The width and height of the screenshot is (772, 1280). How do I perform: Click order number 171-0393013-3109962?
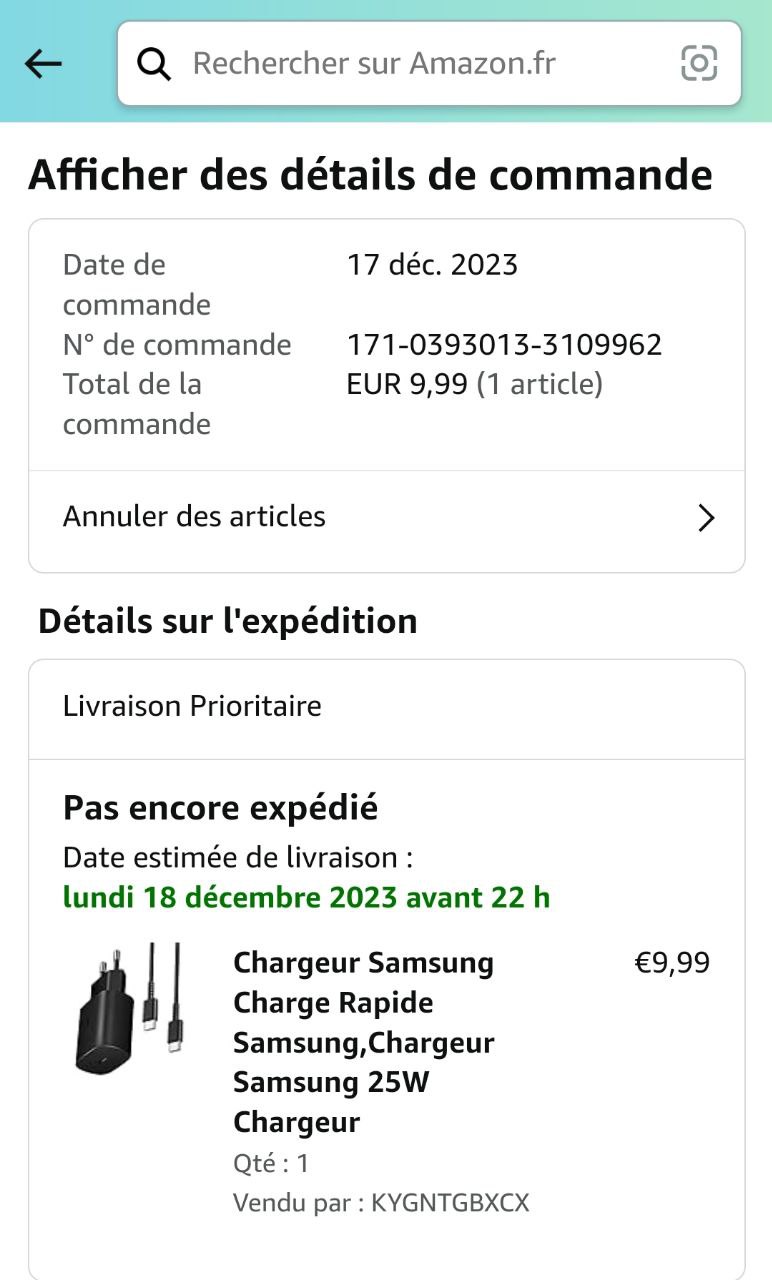coord(504,345)
